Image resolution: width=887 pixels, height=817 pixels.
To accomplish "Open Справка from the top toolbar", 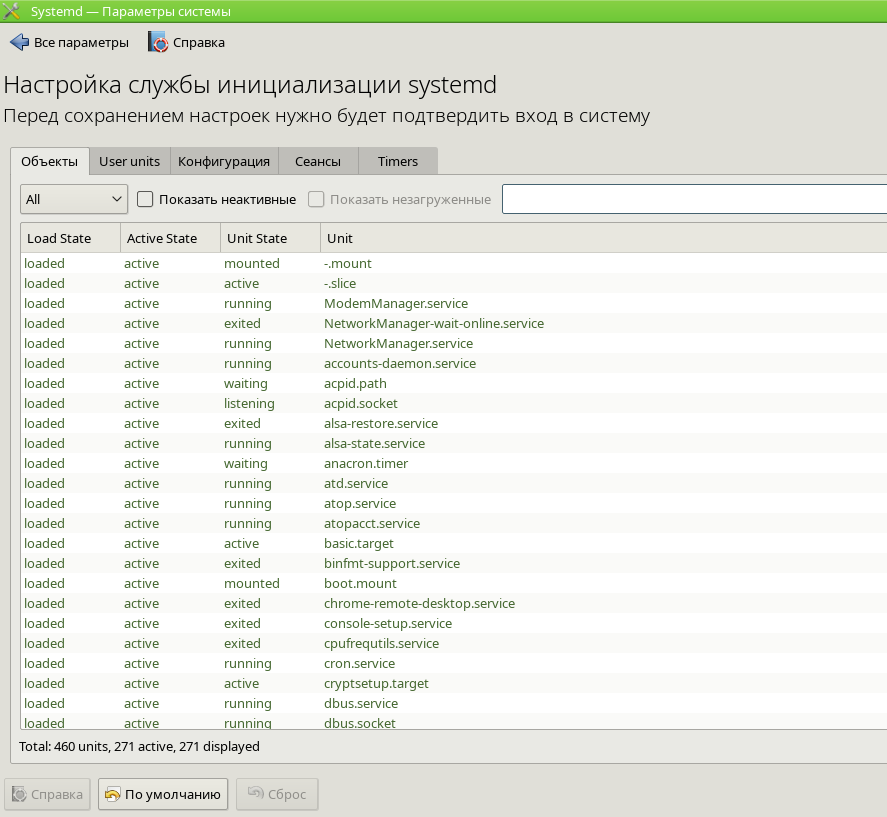I will pos(187,42).
